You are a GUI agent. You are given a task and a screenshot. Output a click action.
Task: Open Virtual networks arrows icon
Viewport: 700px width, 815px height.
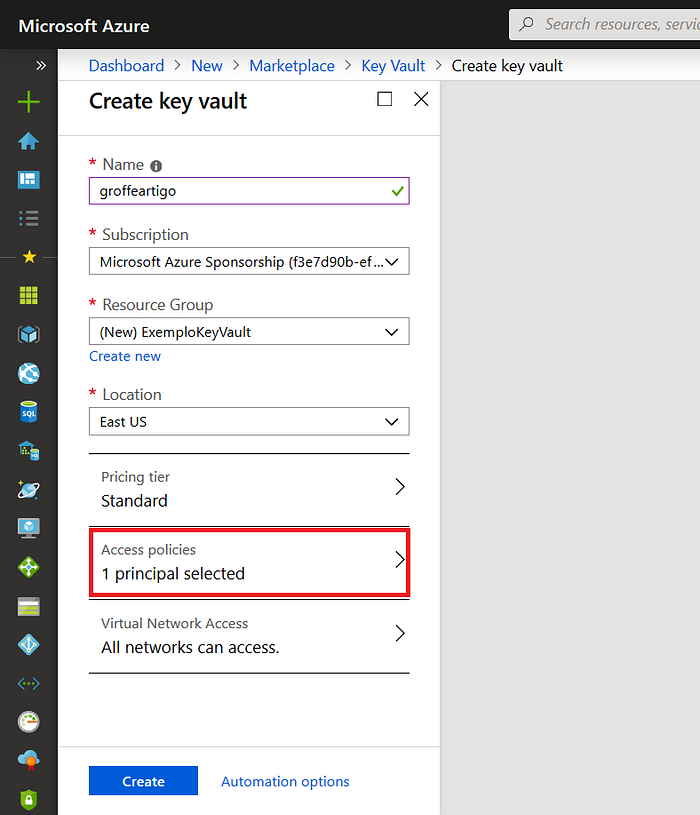[x=29, y=683]
